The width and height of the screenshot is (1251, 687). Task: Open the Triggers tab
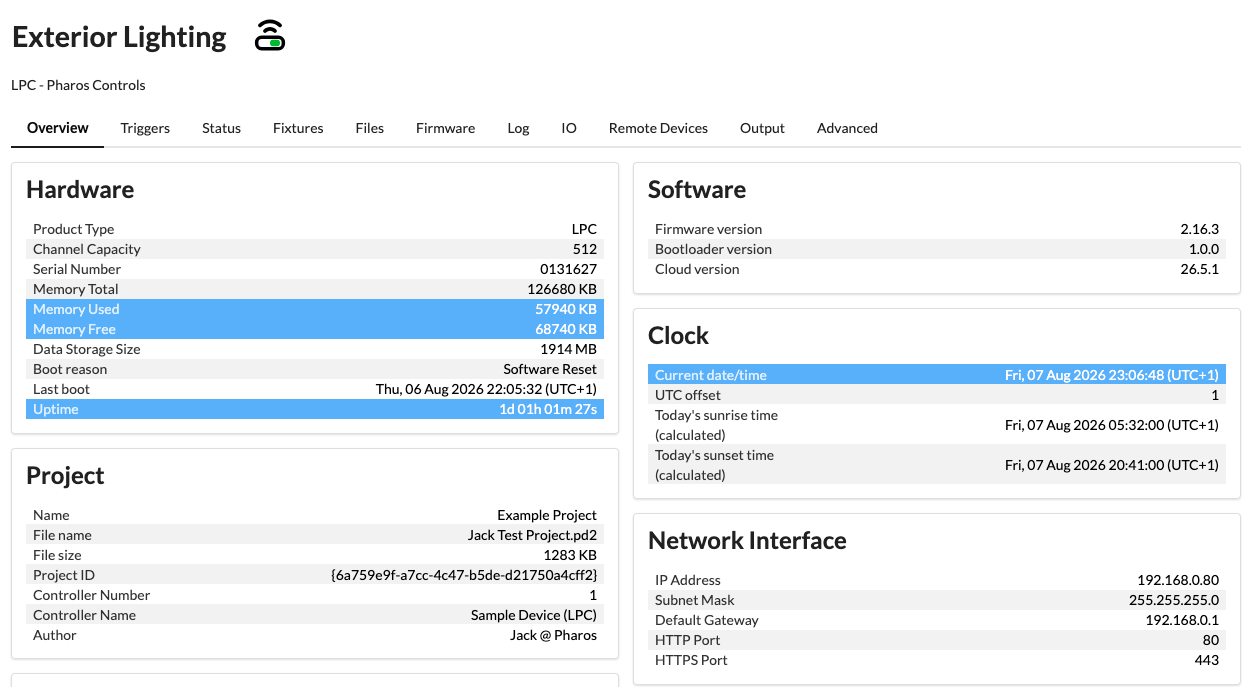[145, 128]
